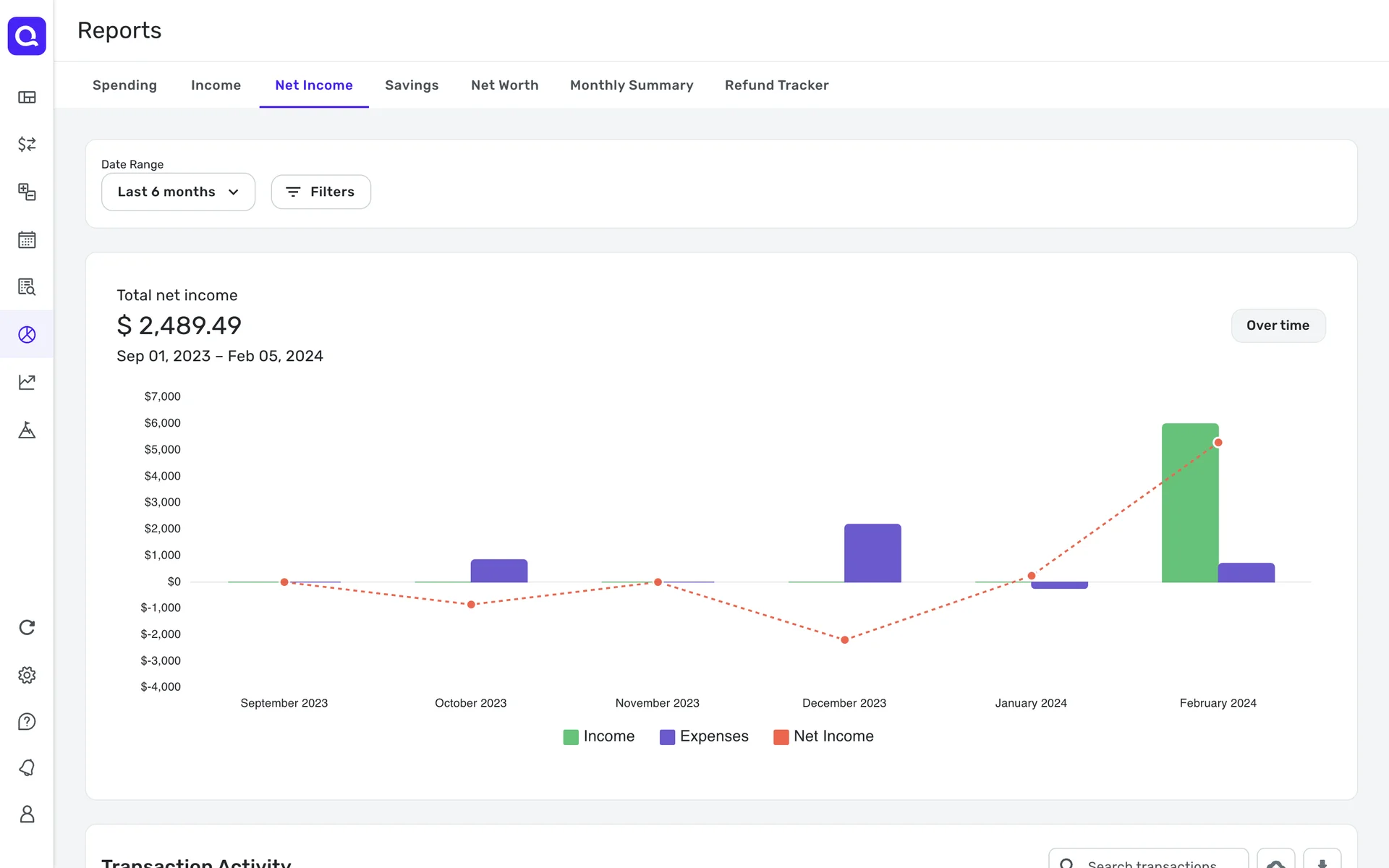1389x868 pixels.
Task: Open the dashboard icon in sidebar
Action: click(x=27, y=97)
